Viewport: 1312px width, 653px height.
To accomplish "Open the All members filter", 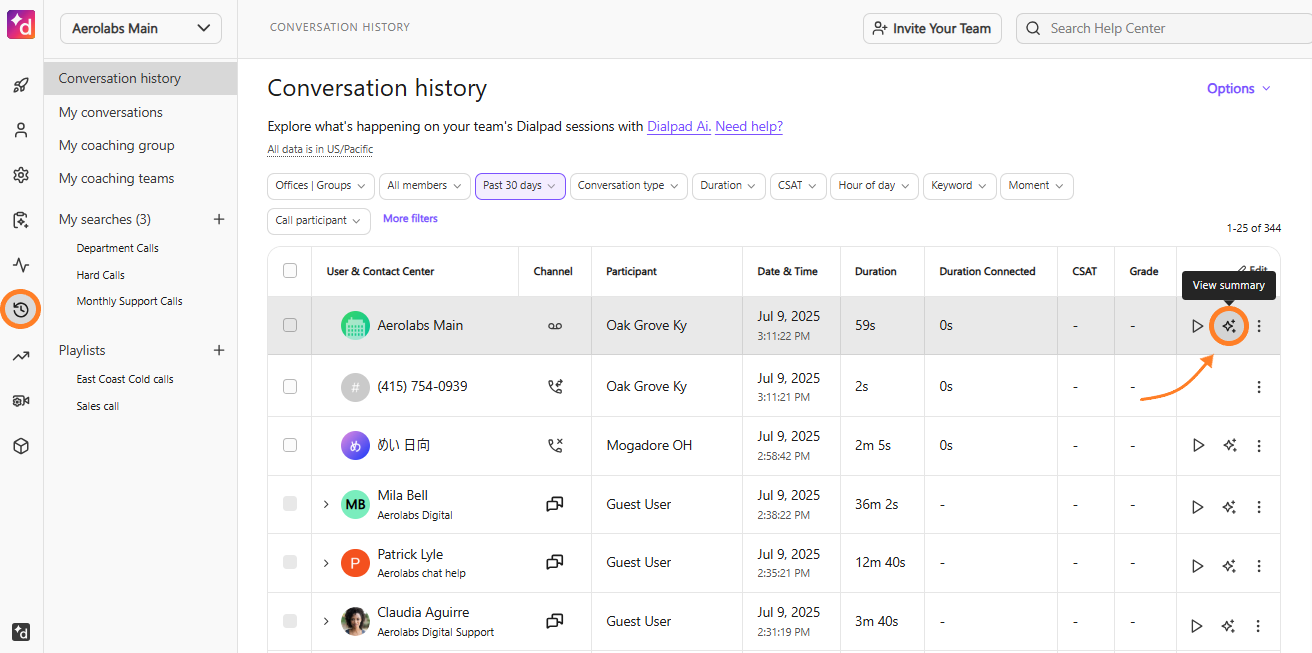I will click(x=425, y=186).
